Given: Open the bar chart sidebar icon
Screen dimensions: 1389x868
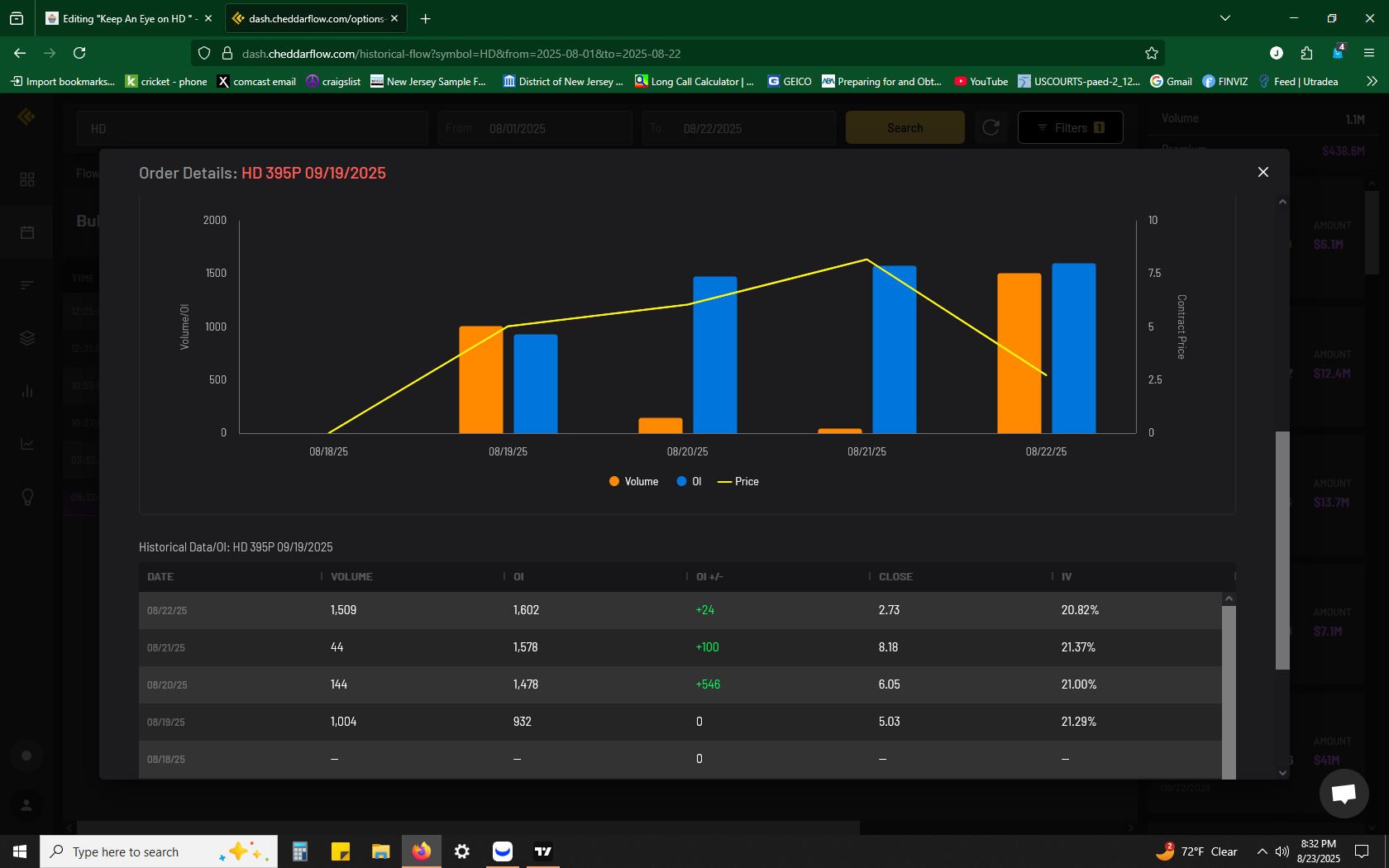Looking at the screenshot, I should [x=27, y=391].
